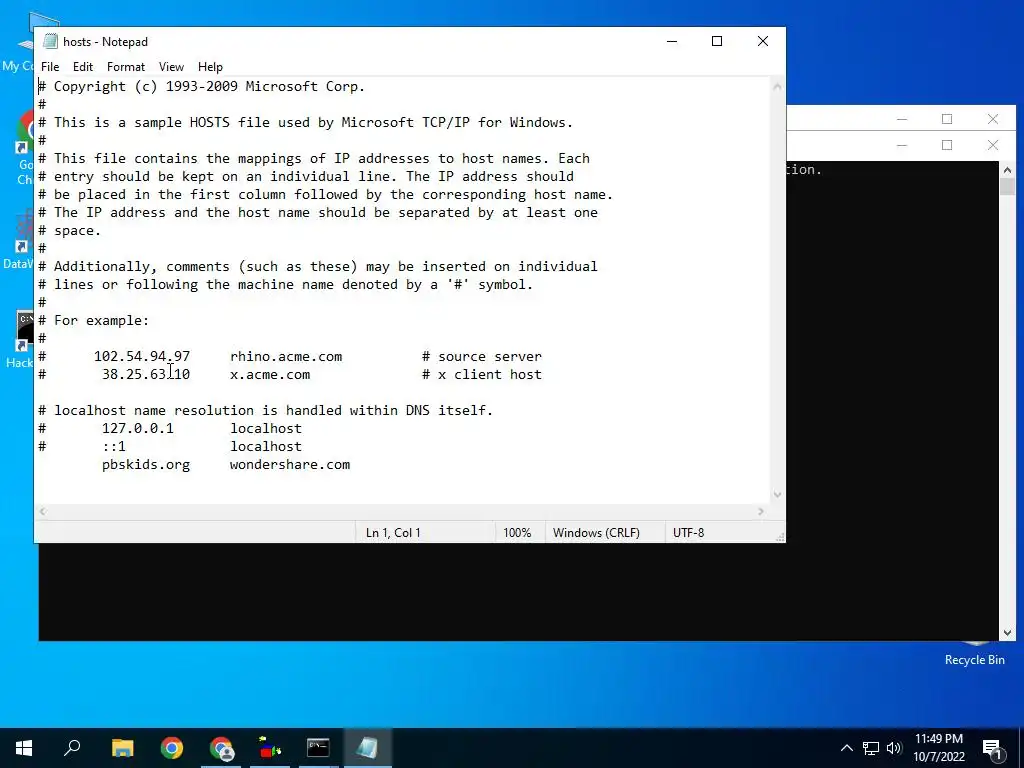The image size is (1024, 768).
Task: Minimize the upper background window
Action: 902,119
